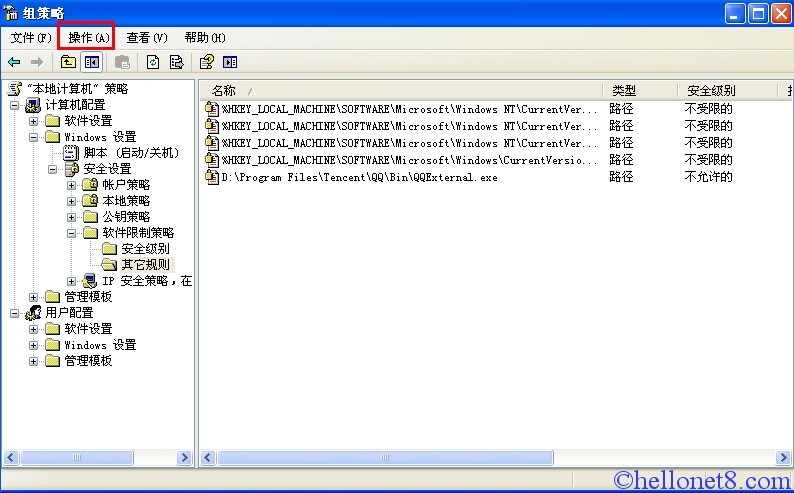
Task: Open the 查看(V) menu
Action: [146, 38]
